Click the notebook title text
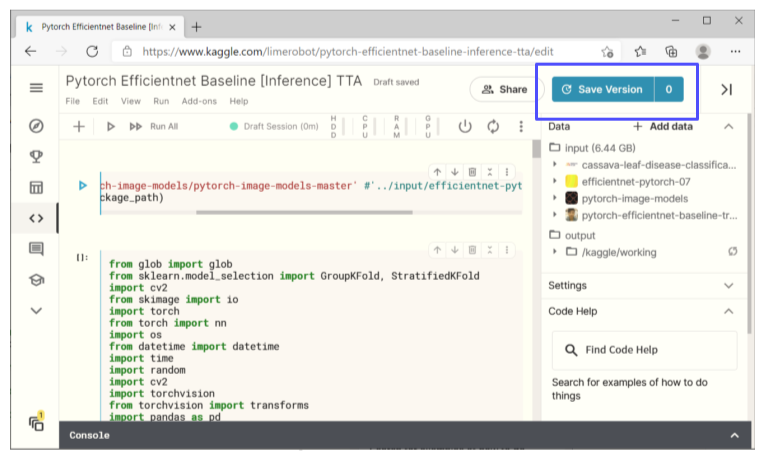Image resolution: width=767 pixels, height=460 pixels. 214,81
